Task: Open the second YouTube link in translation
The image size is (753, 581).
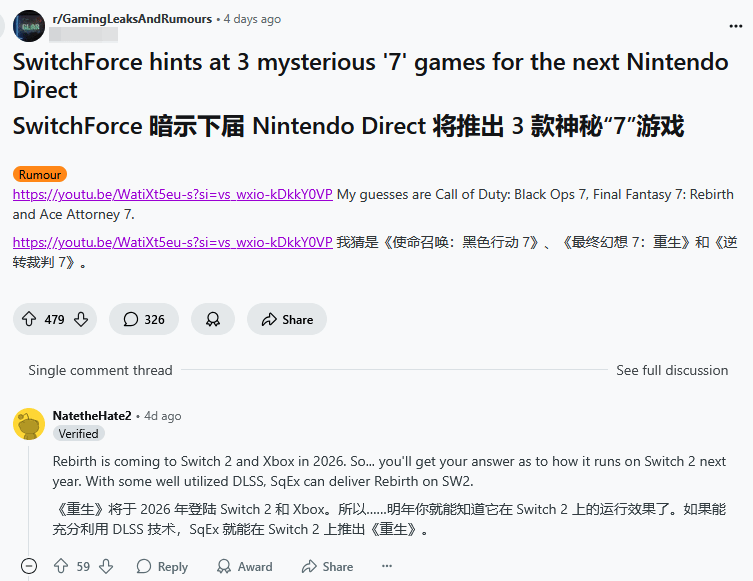Action: click(172, 242)
